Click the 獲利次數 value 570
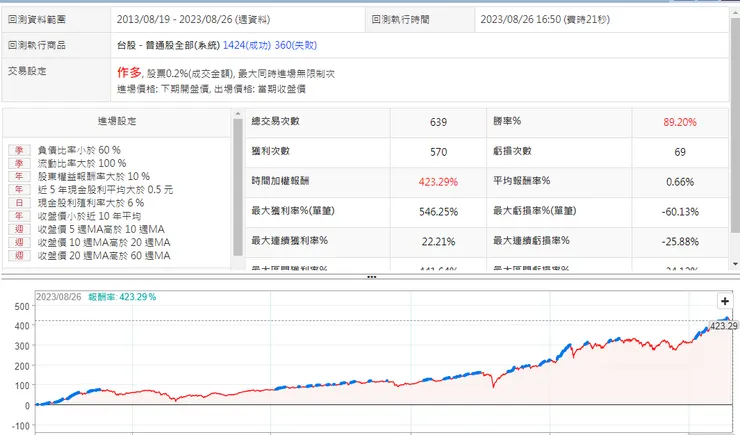This screenshot has height=435, width=740. pyautogui.click(x=438, y=152)
